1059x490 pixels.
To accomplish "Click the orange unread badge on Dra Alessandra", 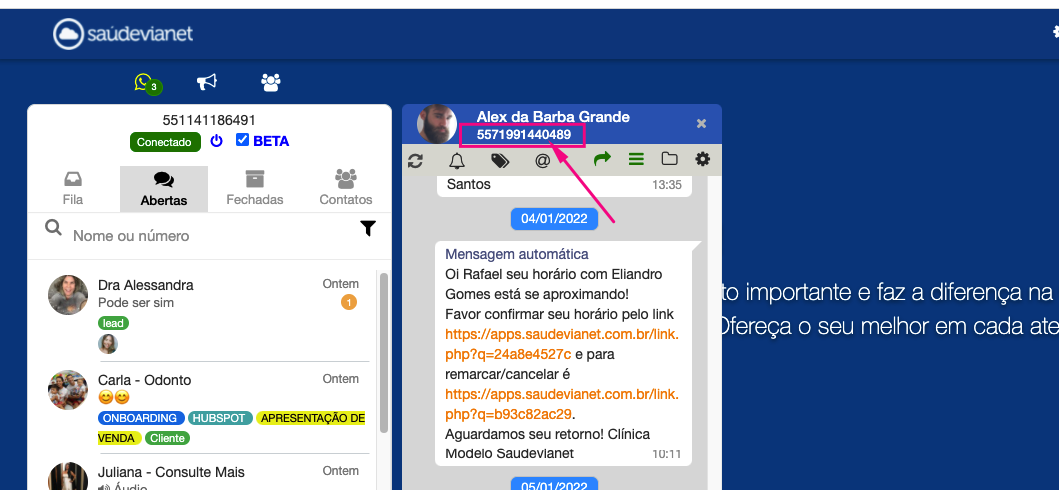I will tap(348, 302).
